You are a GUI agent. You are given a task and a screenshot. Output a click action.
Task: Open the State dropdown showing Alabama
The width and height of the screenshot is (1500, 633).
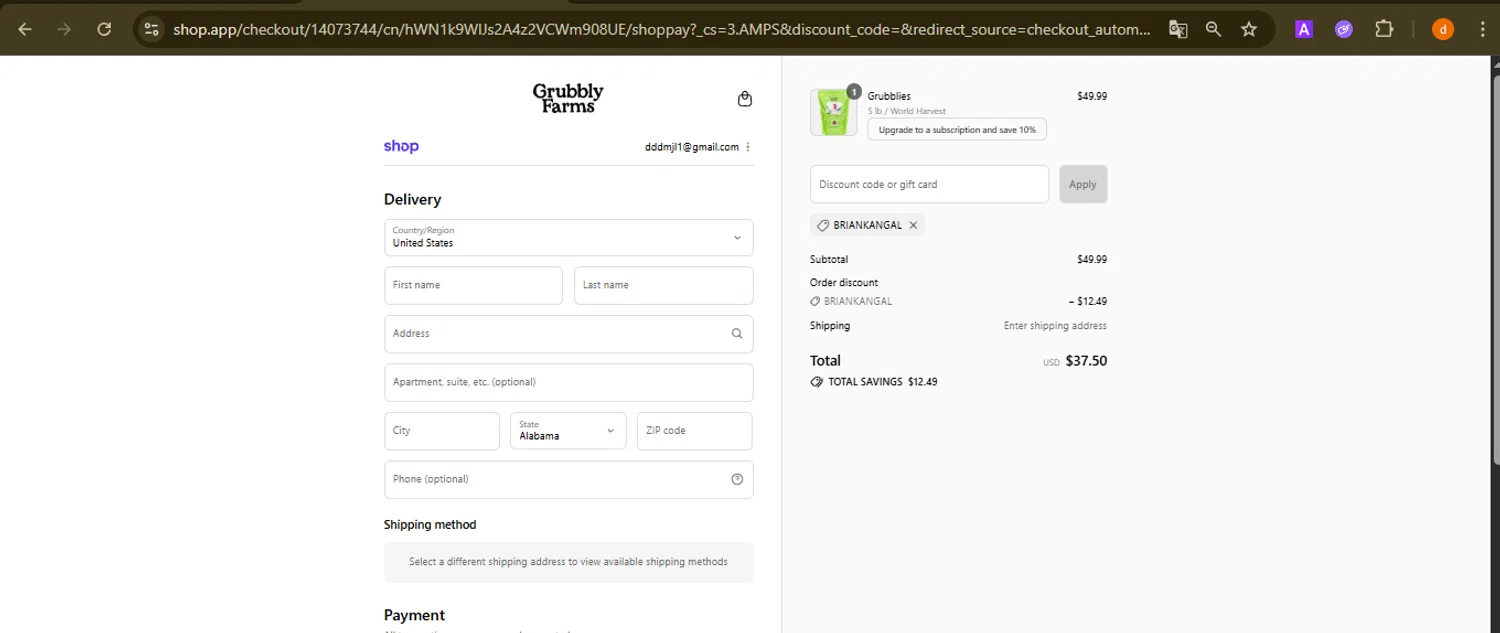(x=568, y=431)
